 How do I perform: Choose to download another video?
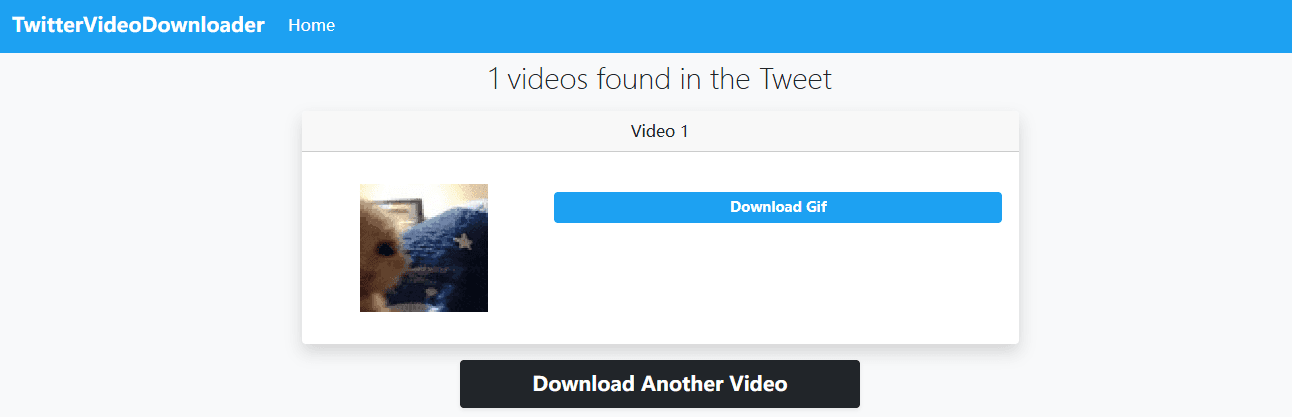tap(659, 383)
